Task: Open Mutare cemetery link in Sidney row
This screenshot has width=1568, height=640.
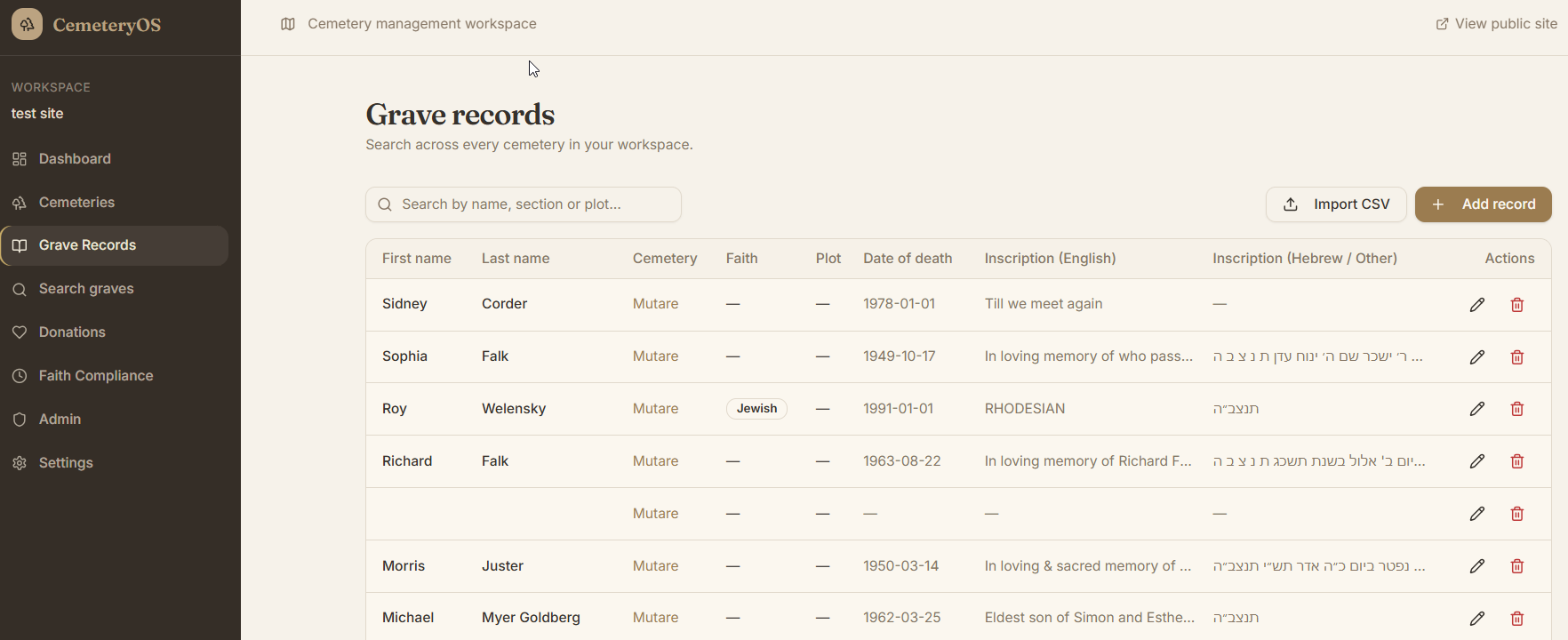Action: (x=656, y=304)
